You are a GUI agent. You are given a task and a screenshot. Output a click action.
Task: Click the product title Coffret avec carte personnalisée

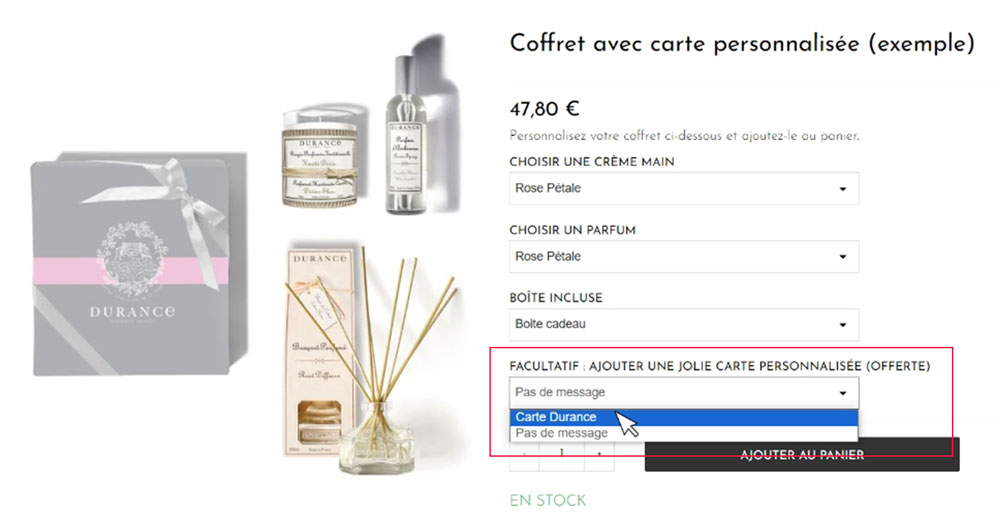[742, 44]
